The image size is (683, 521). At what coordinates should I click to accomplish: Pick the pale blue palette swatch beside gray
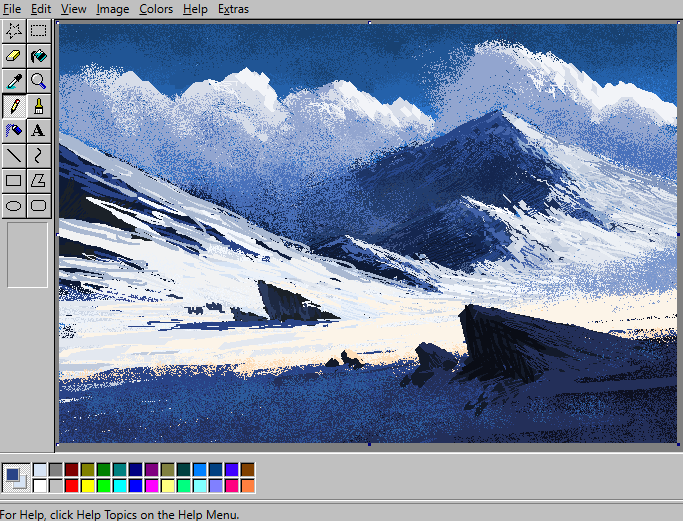point(40,470)
